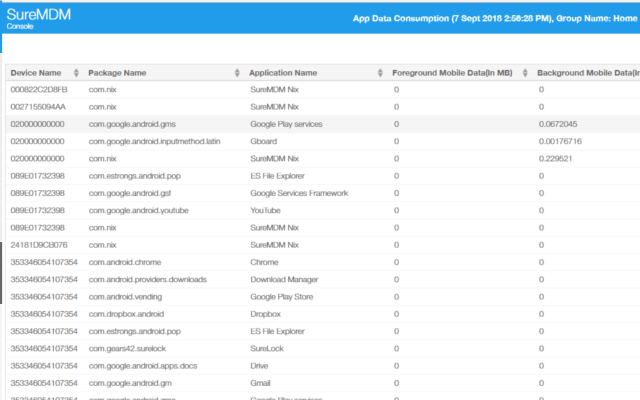
Task: Click com.nix in 000822C2D8FB row
Action: click(x=102, y=89)
